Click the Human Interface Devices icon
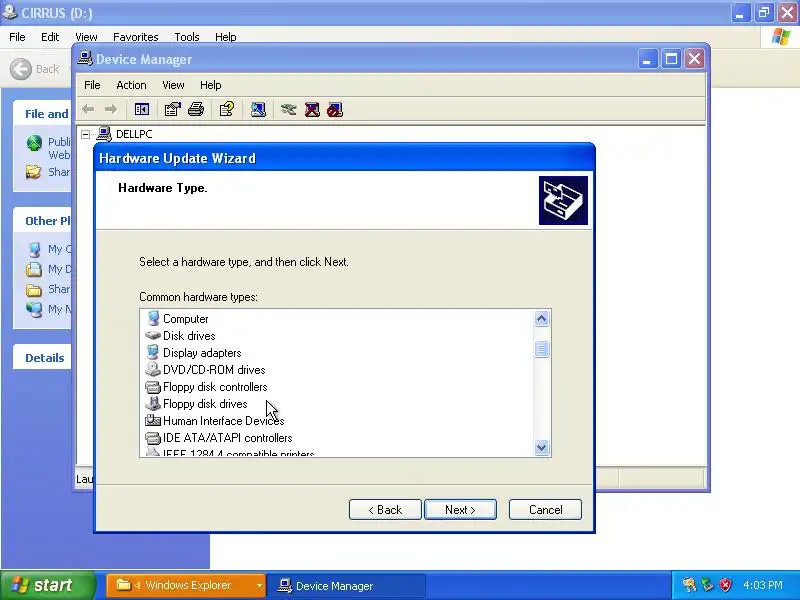The image size is (800, 600). click(x=153, y=420)
